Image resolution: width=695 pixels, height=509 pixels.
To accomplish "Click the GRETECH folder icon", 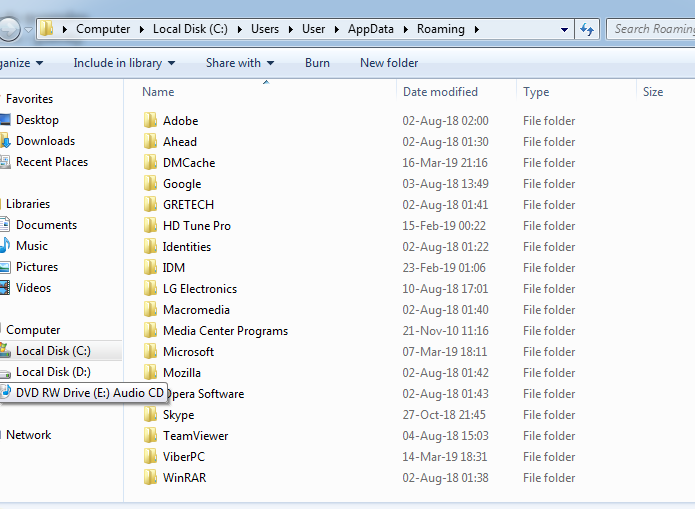I will click(x=150, y=204).
